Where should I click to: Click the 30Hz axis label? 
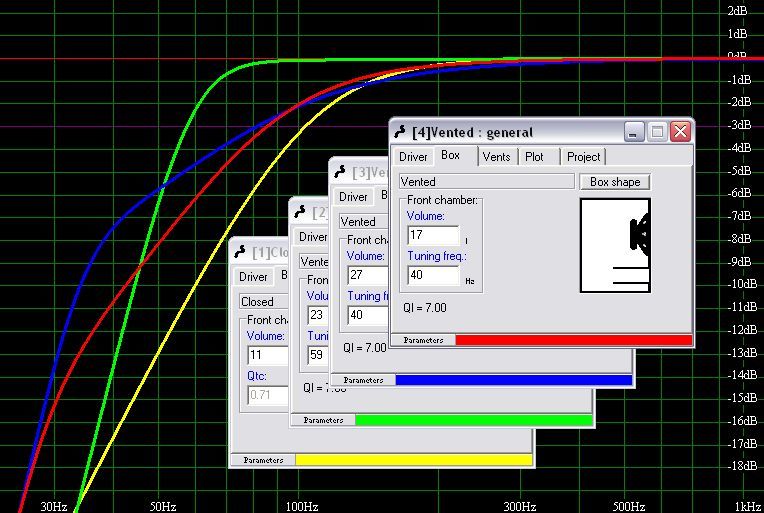pyautogui.click(x=54, y=507)
